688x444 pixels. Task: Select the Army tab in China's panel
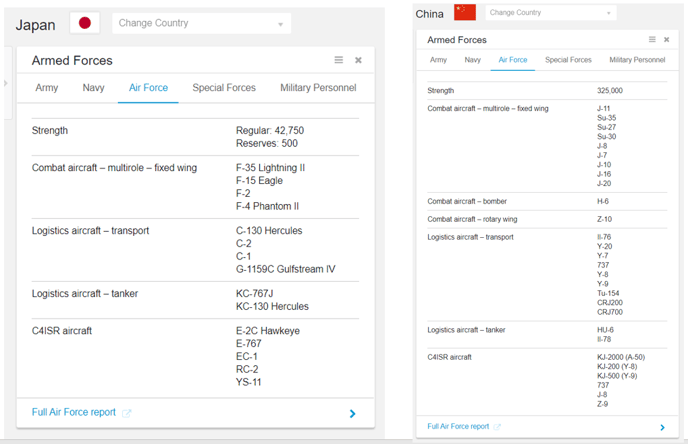438,60
